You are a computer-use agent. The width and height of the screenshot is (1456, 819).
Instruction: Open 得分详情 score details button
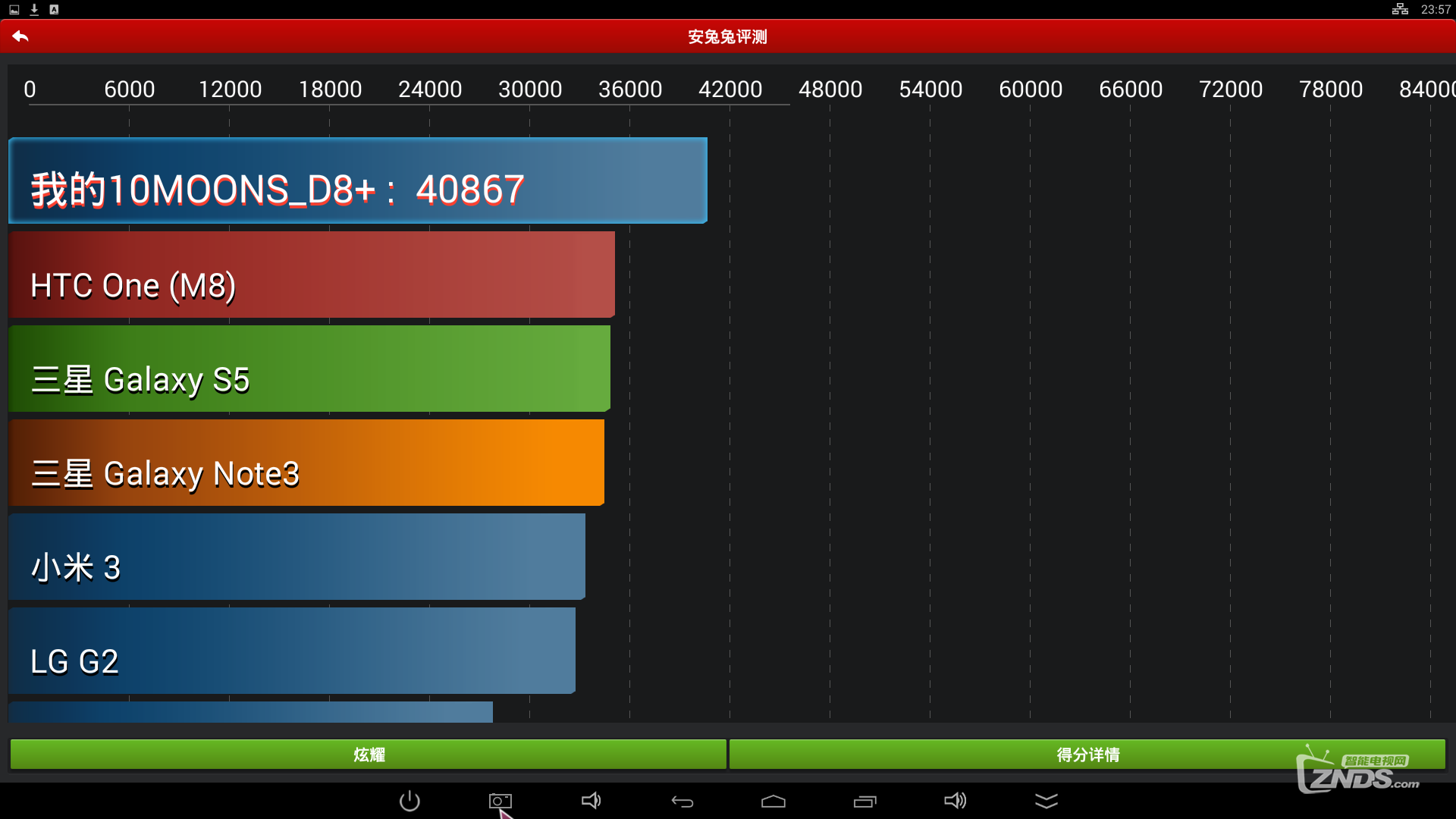[1087, 755]
